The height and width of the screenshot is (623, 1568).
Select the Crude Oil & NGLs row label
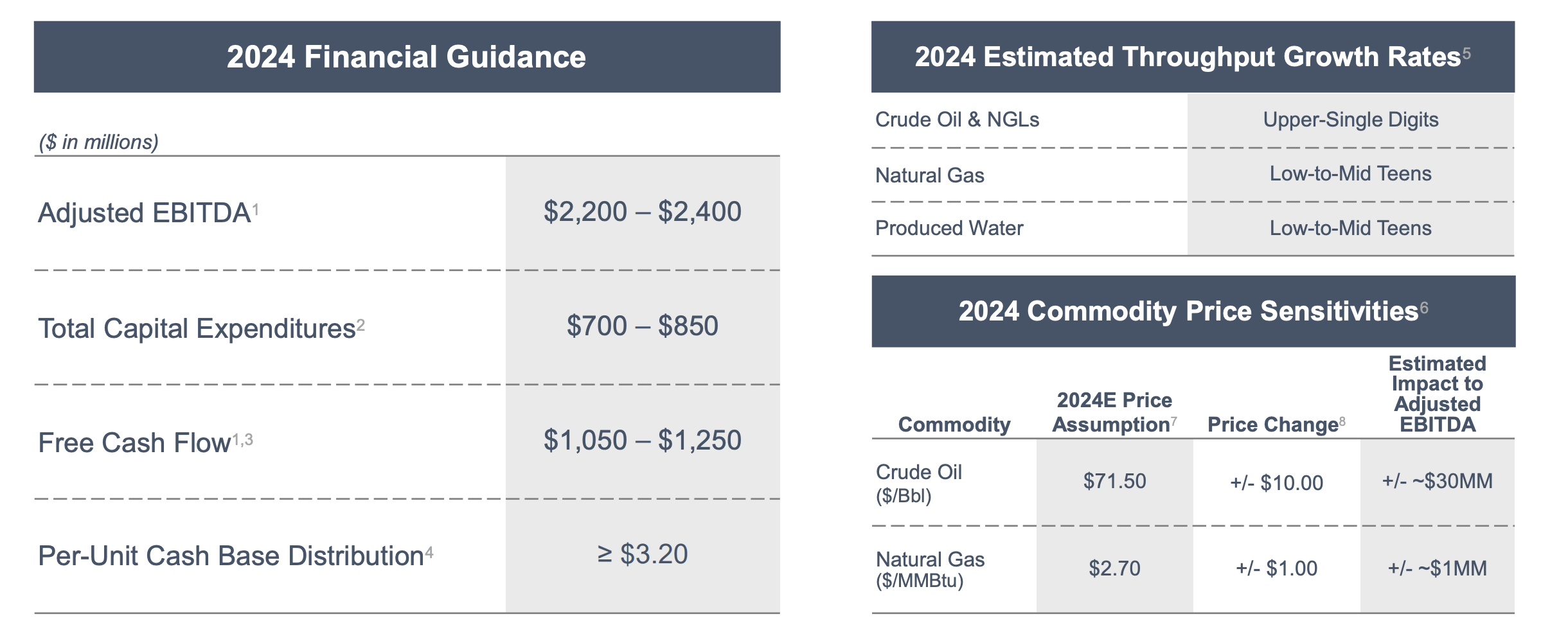[957, 119]
